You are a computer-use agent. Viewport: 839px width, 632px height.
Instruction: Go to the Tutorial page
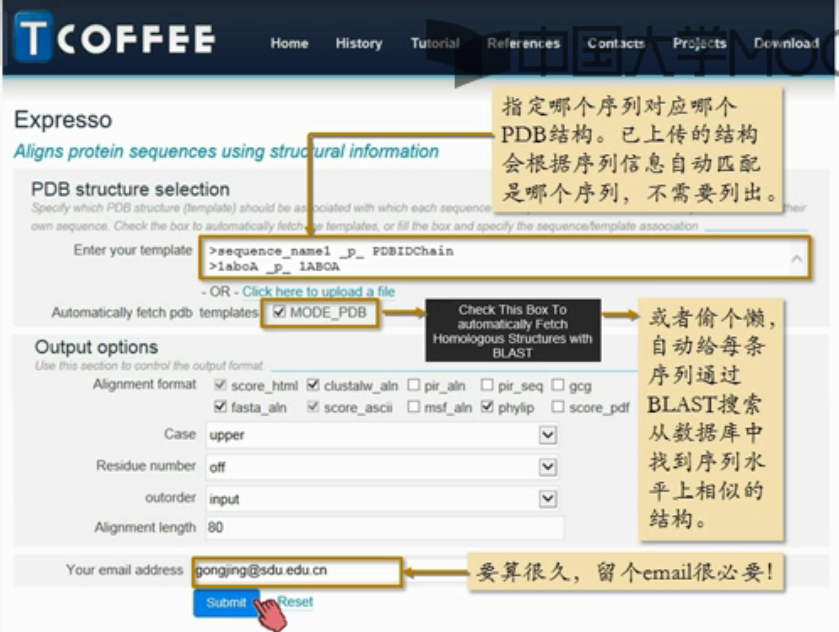pos(434,43)
